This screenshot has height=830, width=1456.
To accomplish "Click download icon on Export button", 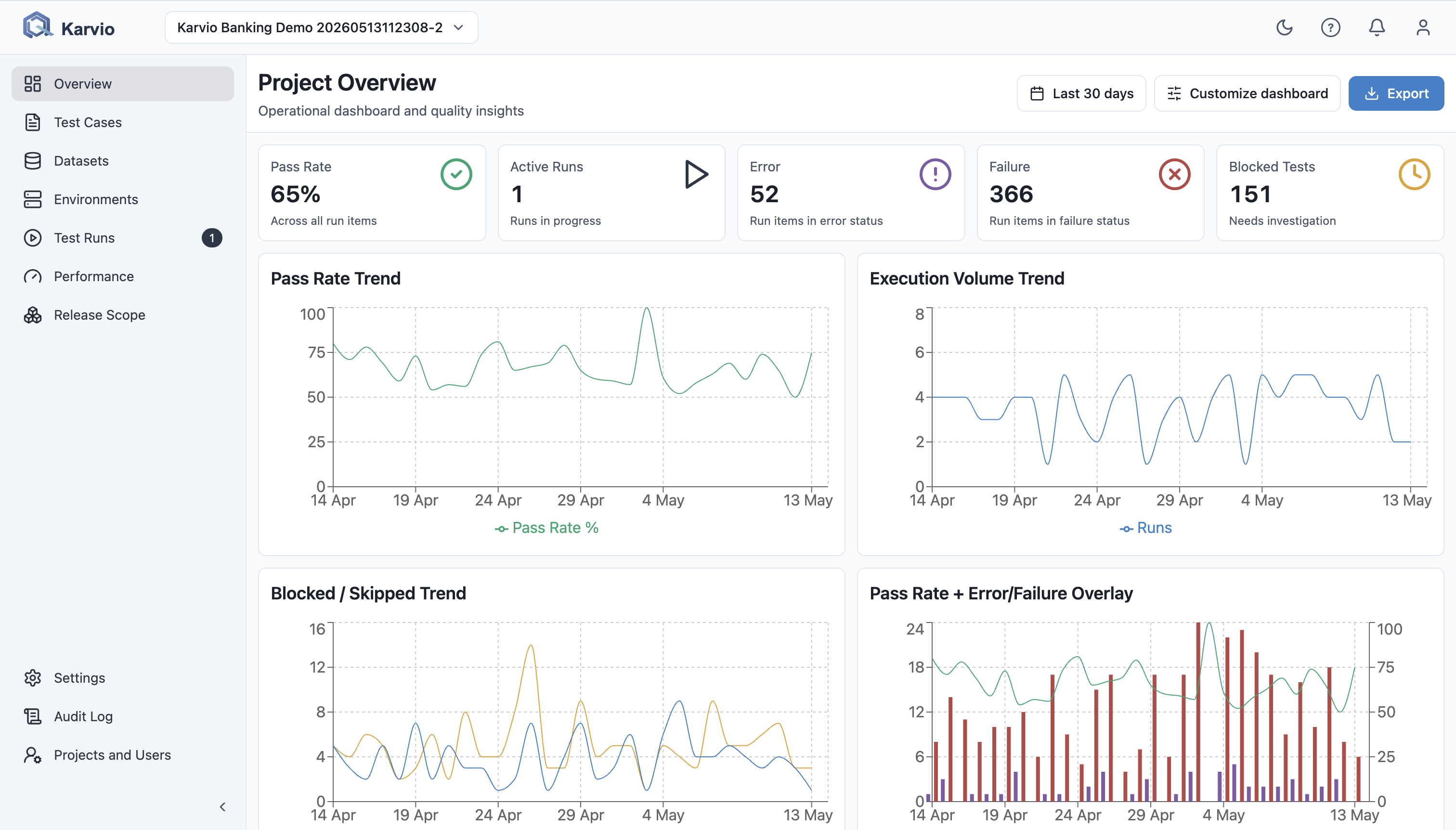I will 1372,93.
